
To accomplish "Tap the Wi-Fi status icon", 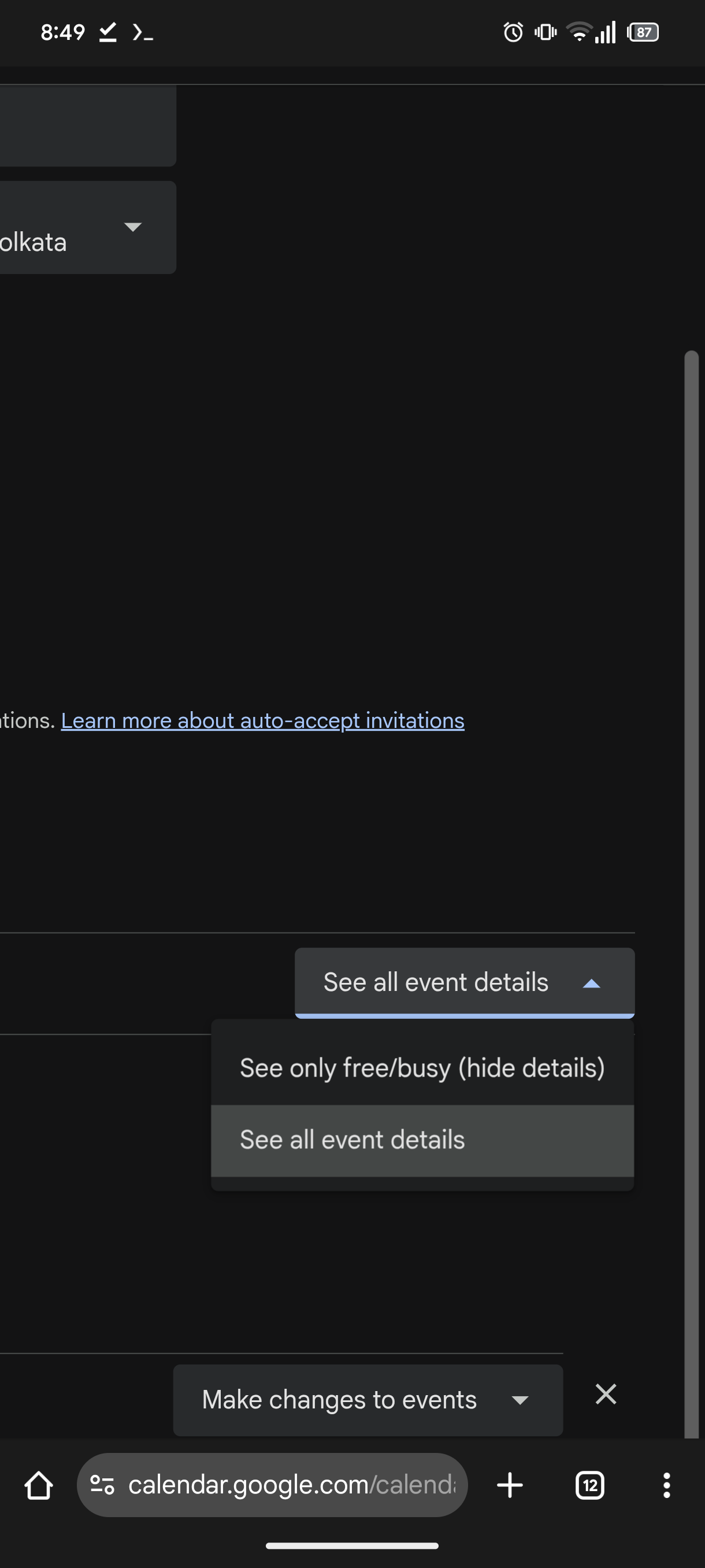I will click(578, 32).
